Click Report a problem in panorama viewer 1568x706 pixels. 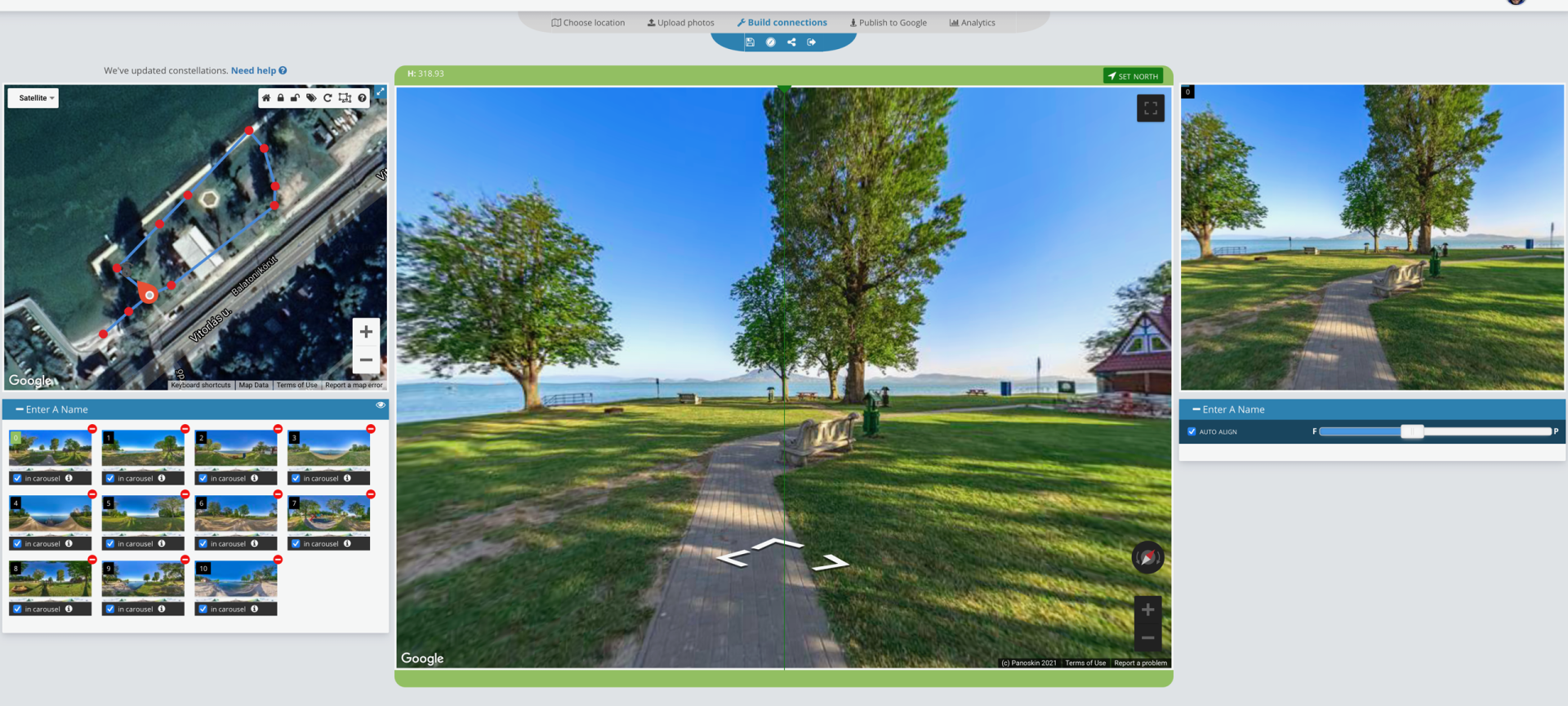pyautogui.click(x=1140, y=663)
